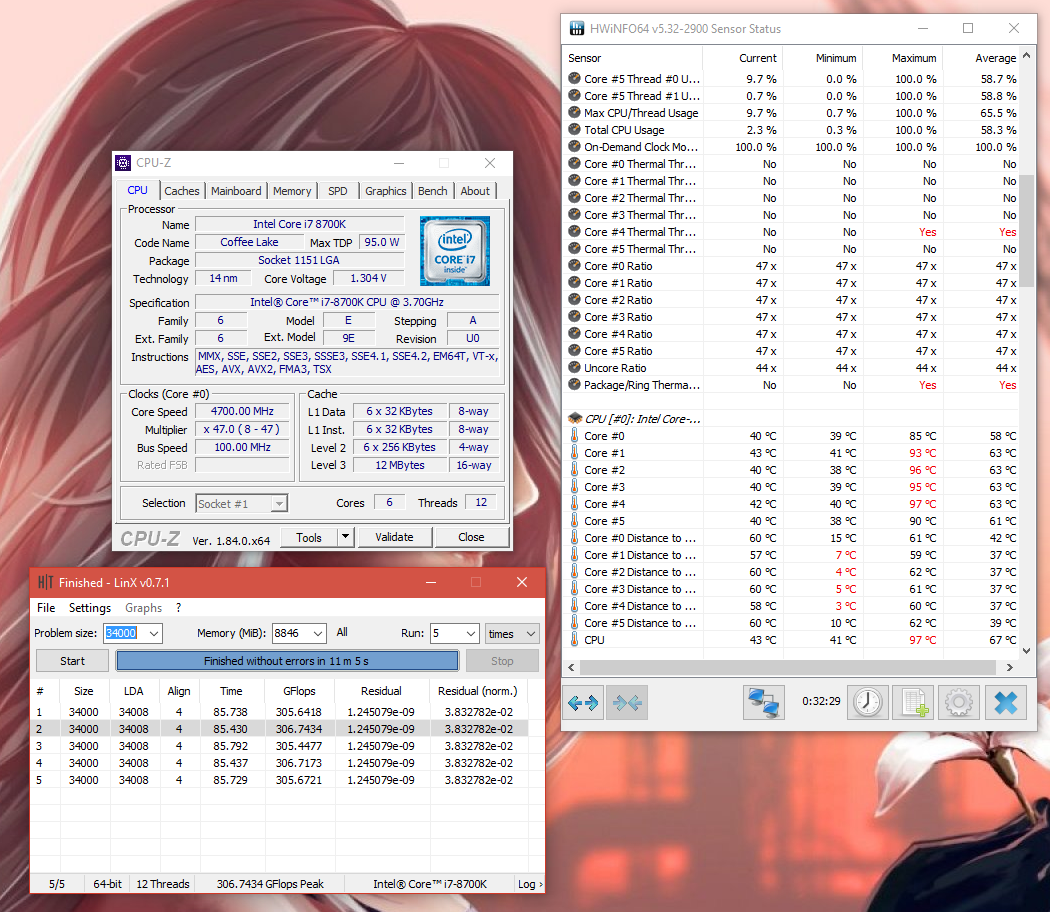Click gauge icon beside On-Demand Clock Modulation

click(575, 146)
